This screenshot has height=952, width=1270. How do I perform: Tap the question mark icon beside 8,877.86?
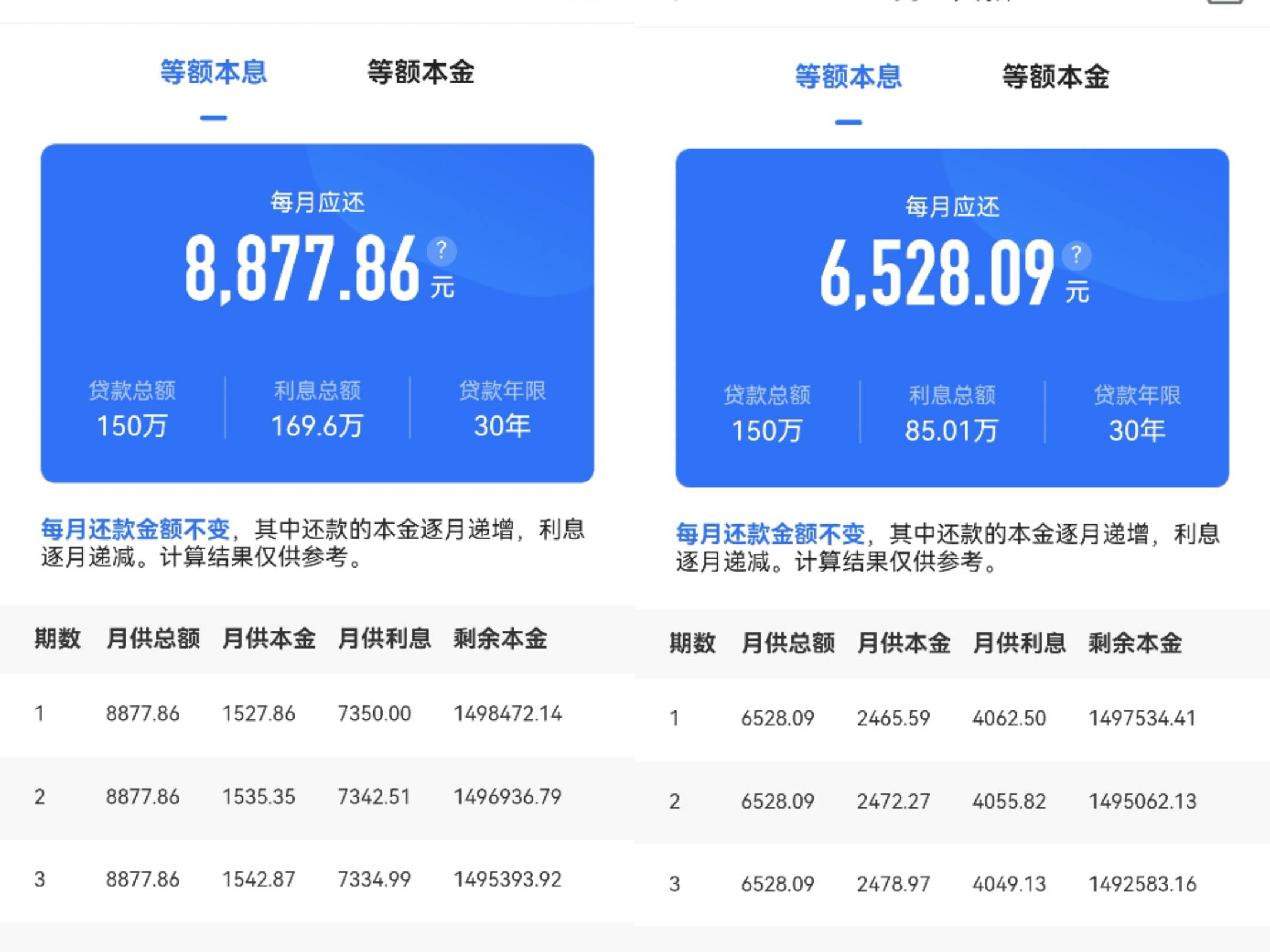[x=442, y=251]
